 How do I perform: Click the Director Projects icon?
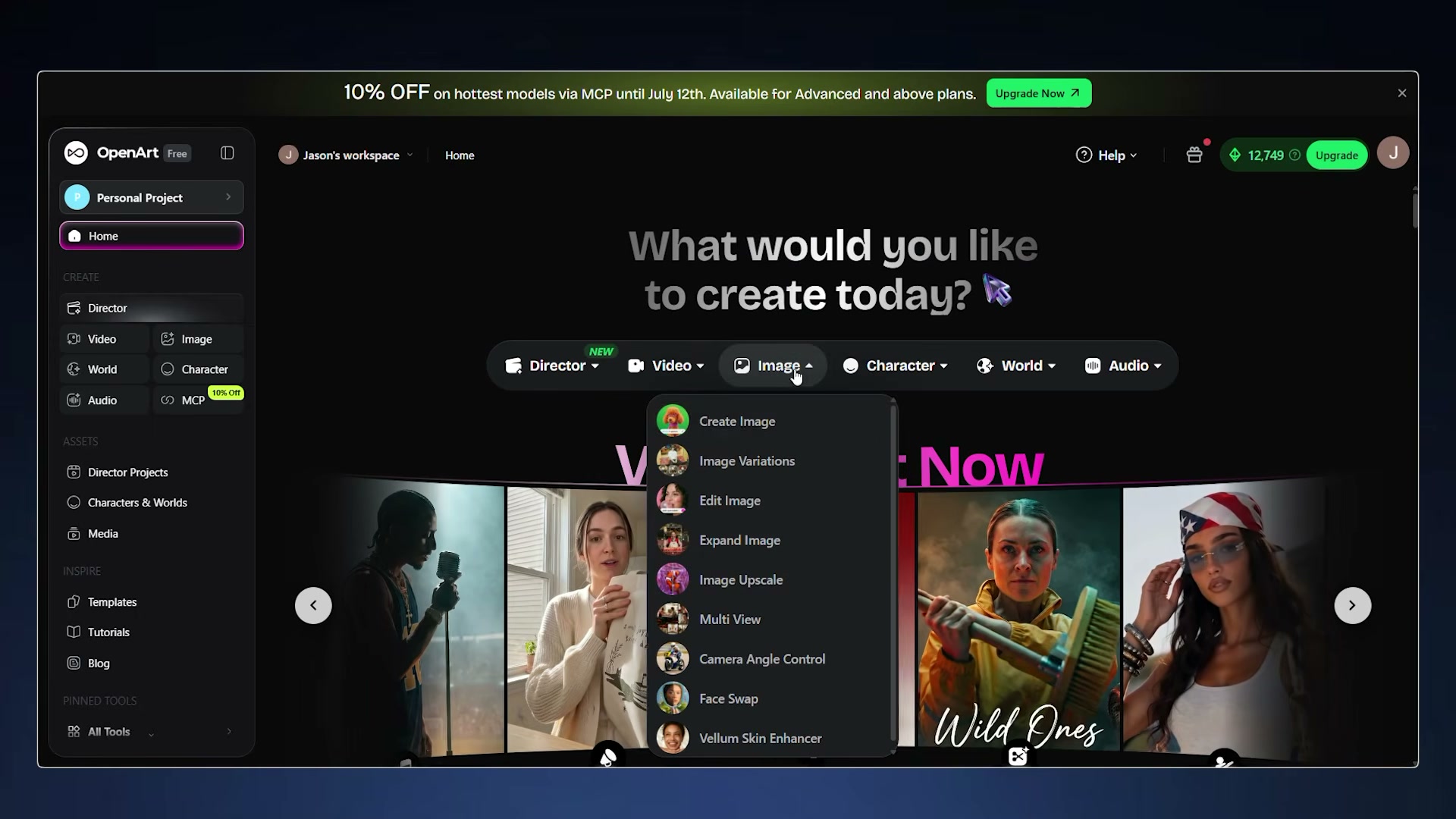[x=74, y=472]
